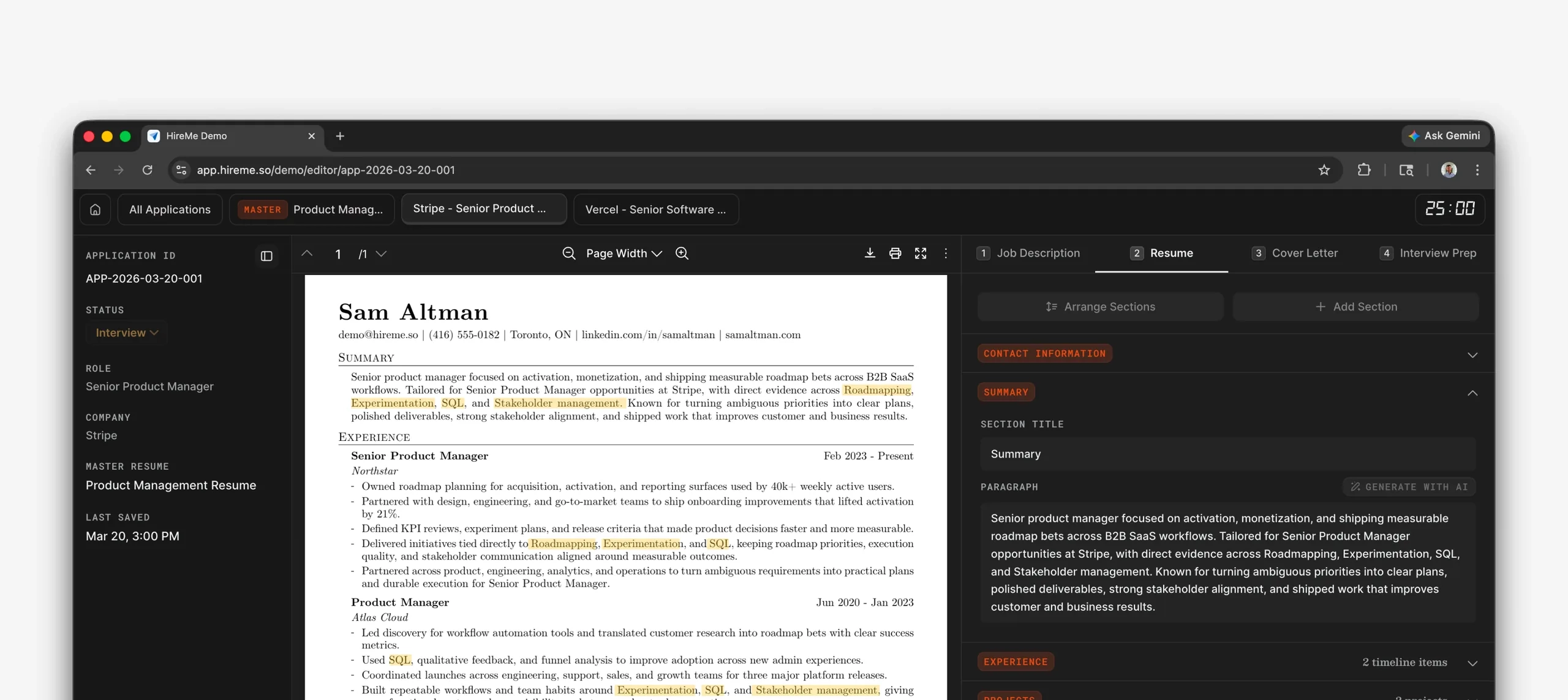Click the home icon in the top bar
The image size is (1568, 700).
coord(95,209)
